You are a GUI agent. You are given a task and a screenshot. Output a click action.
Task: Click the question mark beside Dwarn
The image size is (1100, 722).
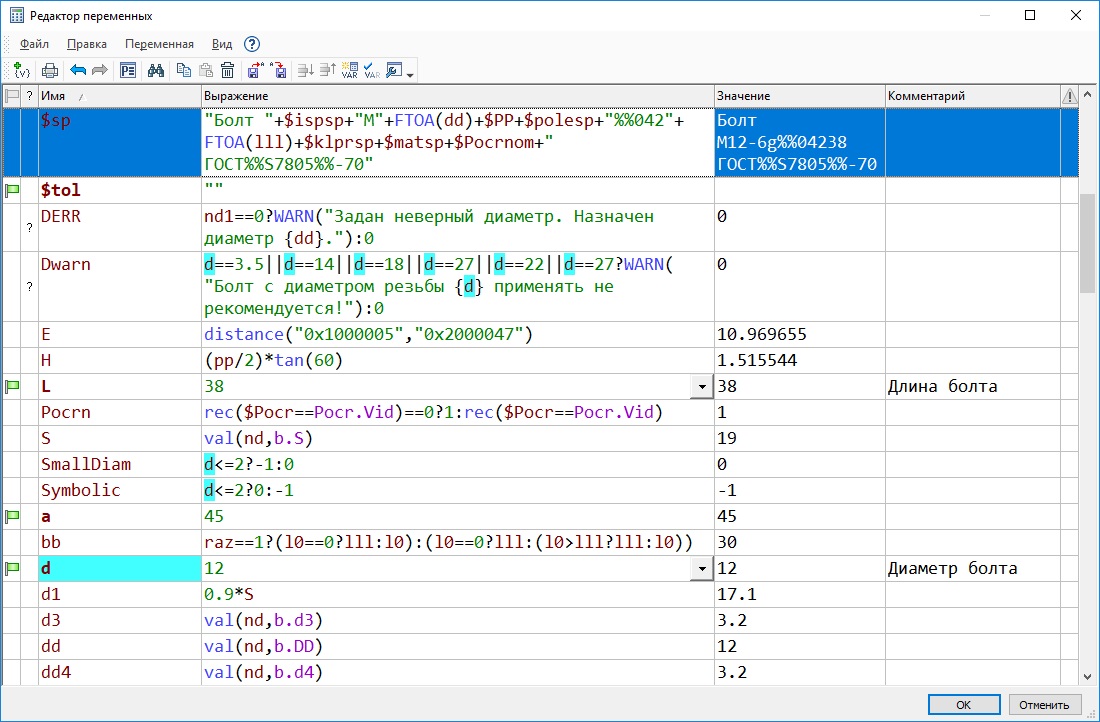click(x=29, y=286)
